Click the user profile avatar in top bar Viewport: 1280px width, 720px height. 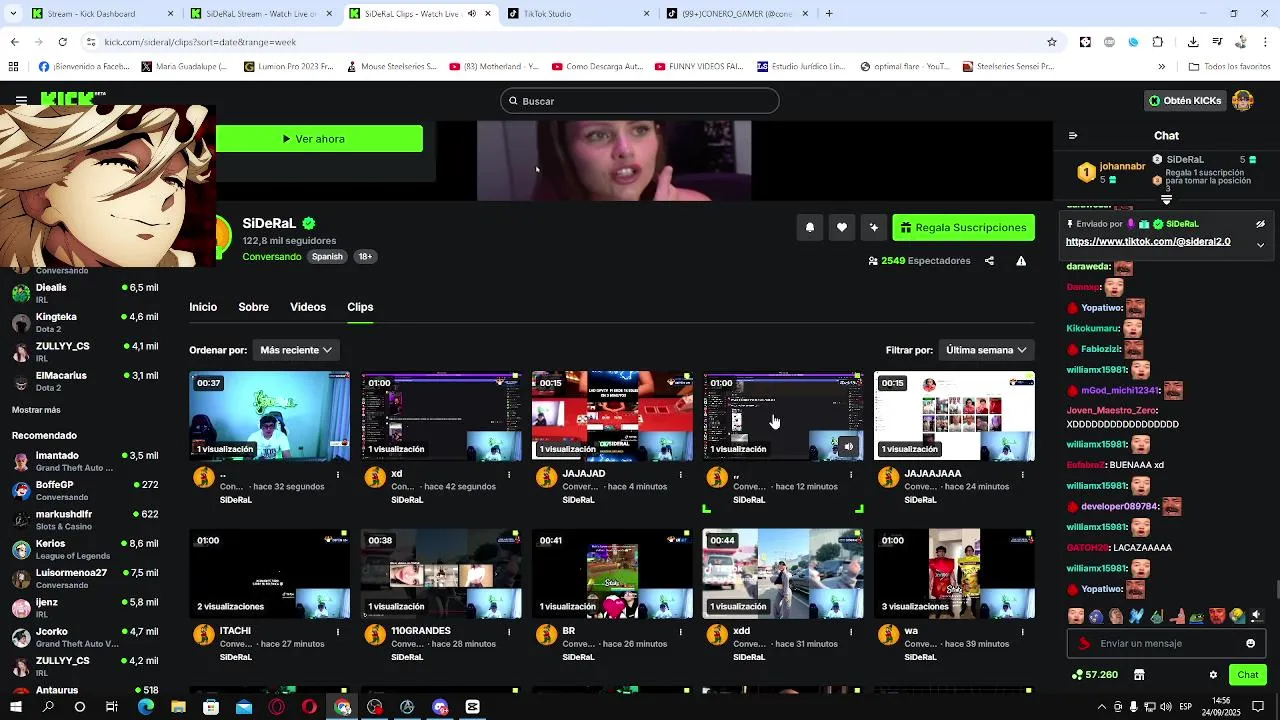point(1243,100)
